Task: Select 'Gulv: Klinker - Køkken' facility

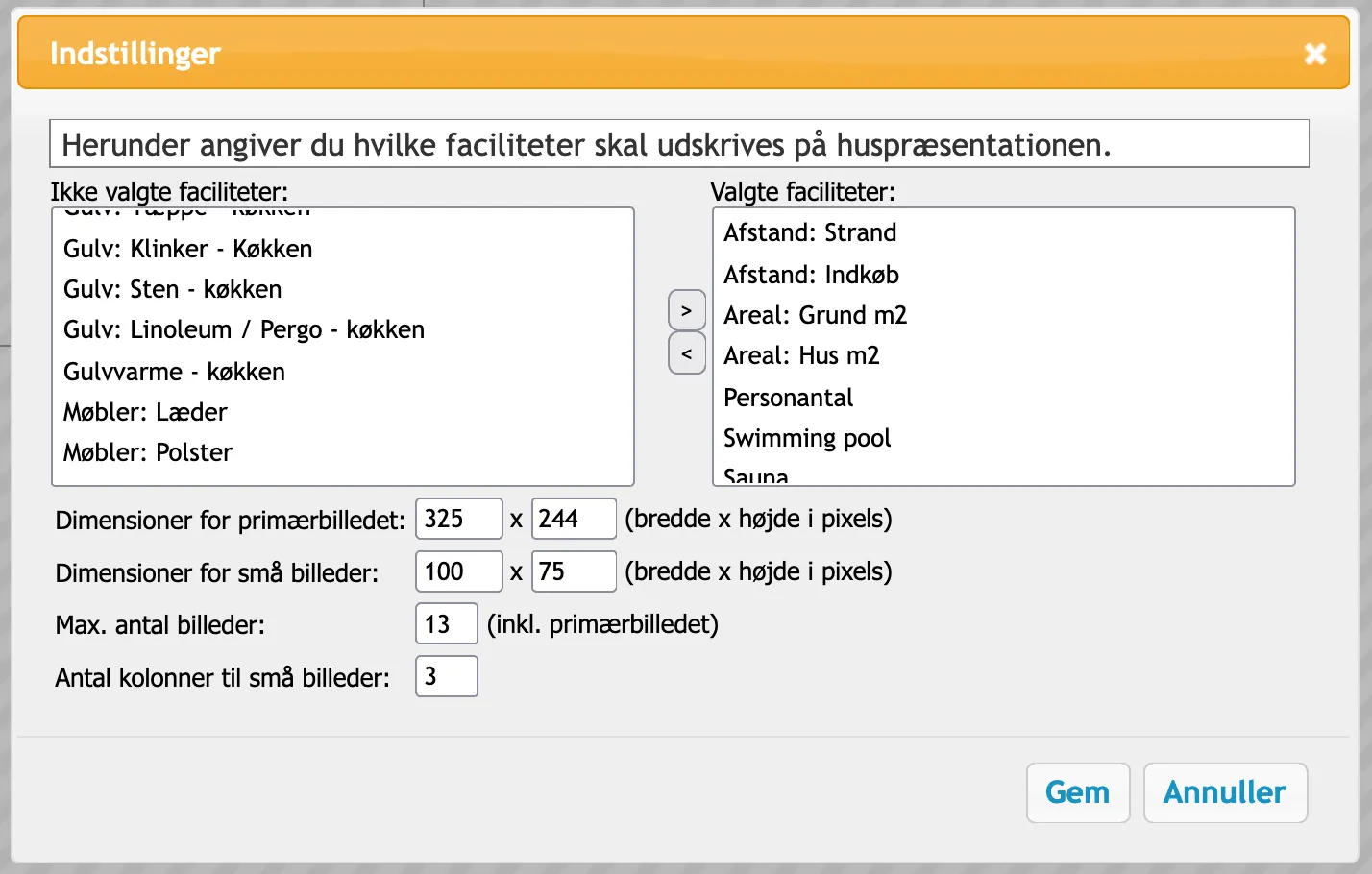Action: pos(187,249)
